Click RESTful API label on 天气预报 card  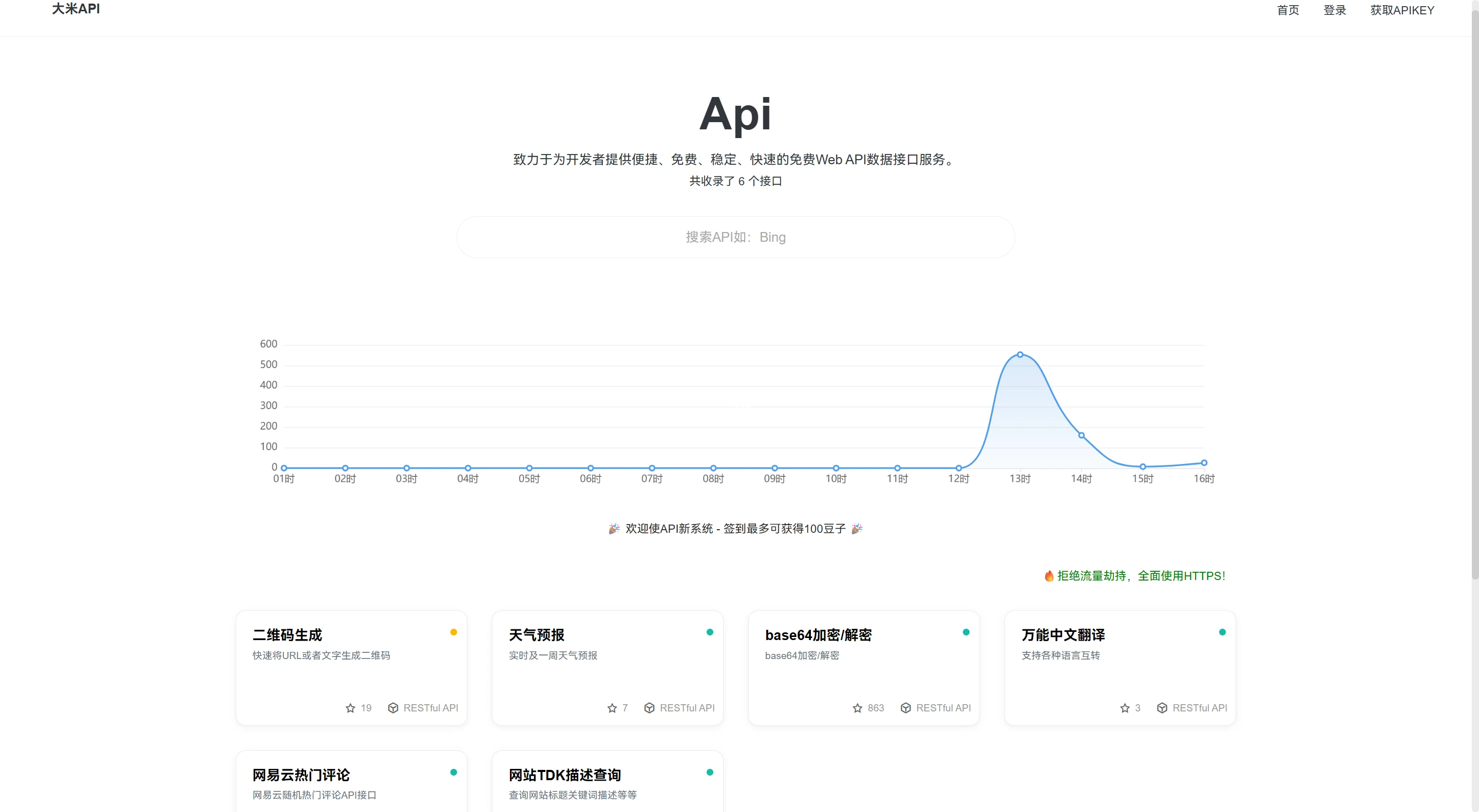coord(687,708)
